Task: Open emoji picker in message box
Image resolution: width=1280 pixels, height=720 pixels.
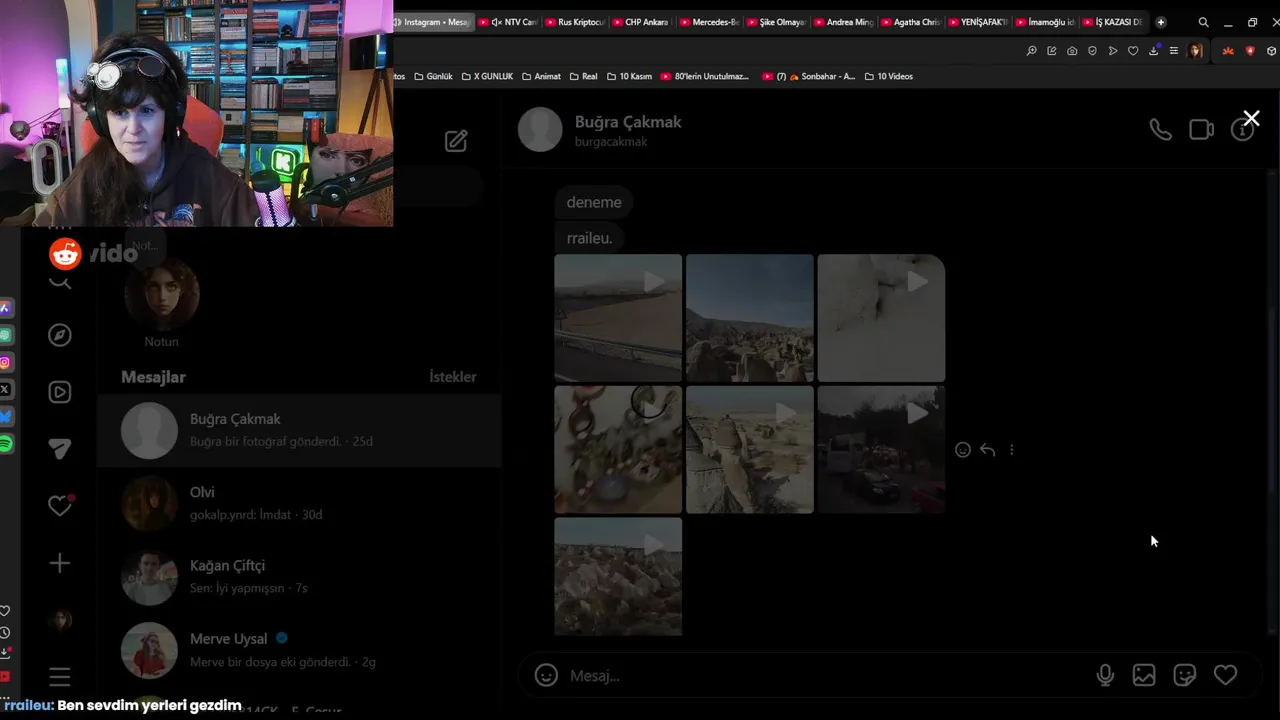Action: click(546, 675)
